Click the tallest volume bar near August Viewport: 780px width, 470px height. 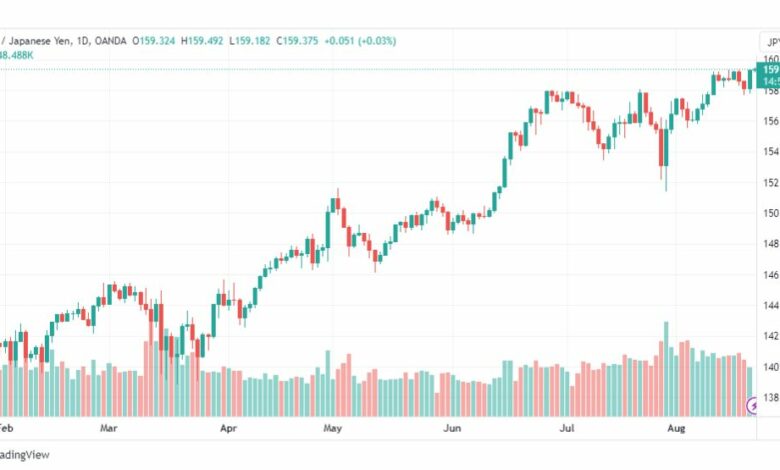tap(666, 369)
